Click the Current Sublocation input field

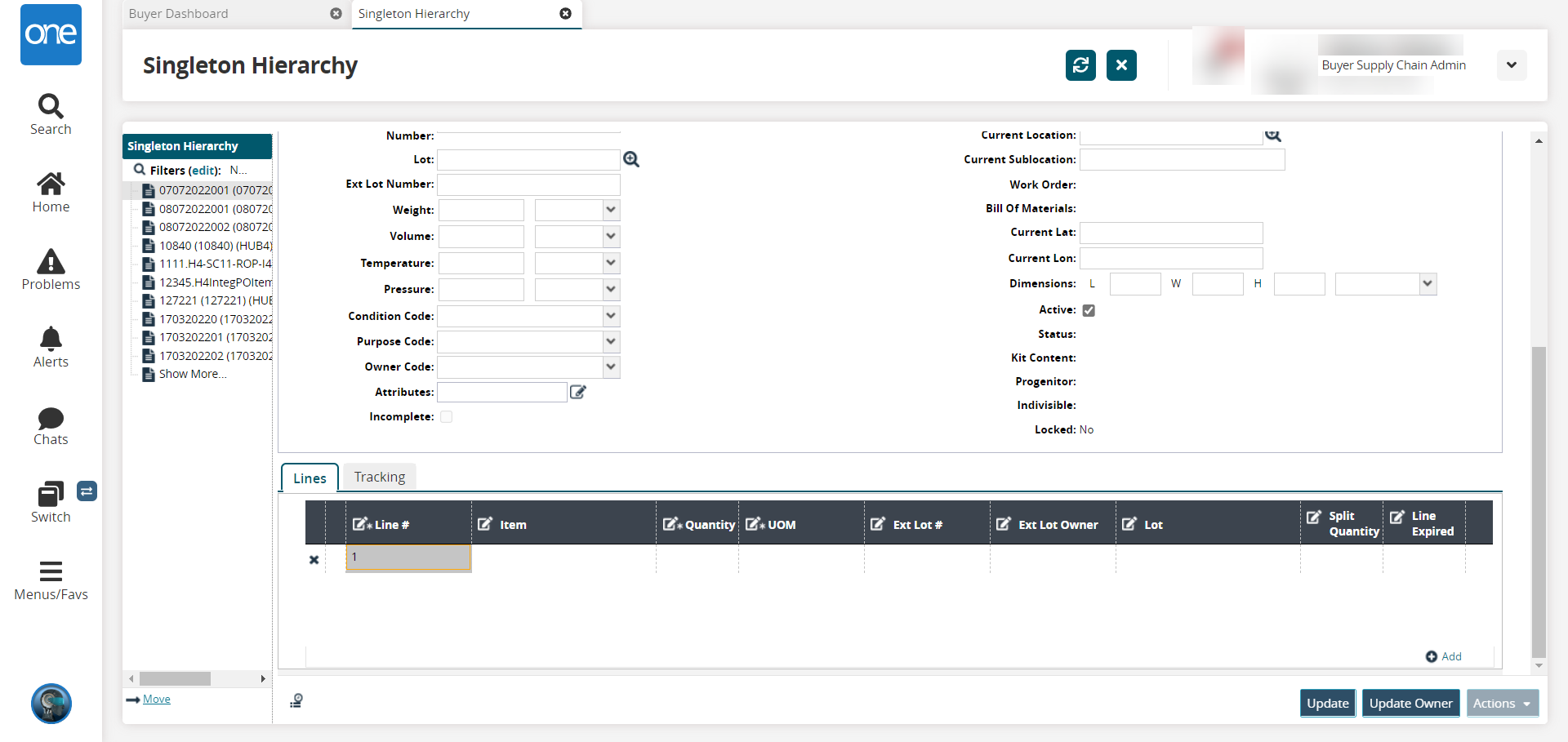(x=1183, y=160)
